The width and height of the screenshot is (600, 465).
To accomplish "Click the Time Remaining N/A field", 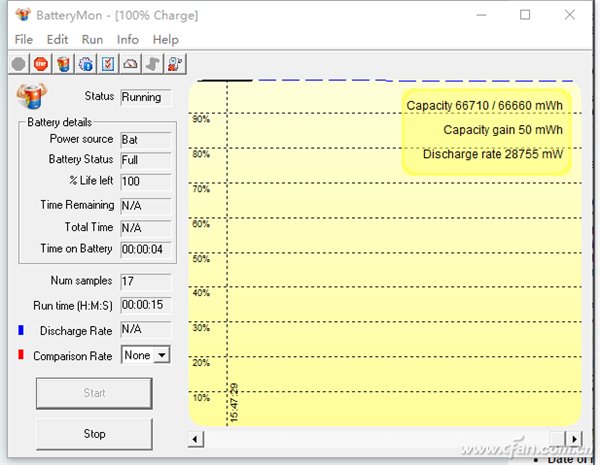I will pyautogui.click(x=145, y=206).
